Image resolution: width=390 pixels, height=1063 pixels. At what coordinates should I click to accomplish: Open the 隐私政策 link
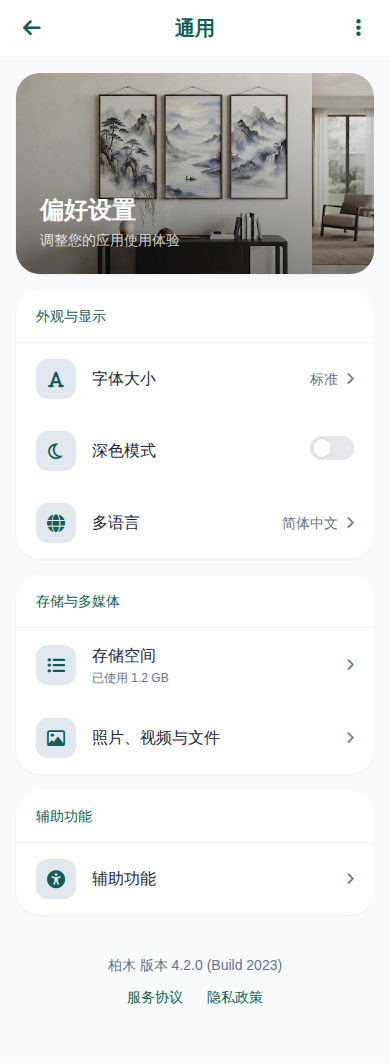(235, 997)
